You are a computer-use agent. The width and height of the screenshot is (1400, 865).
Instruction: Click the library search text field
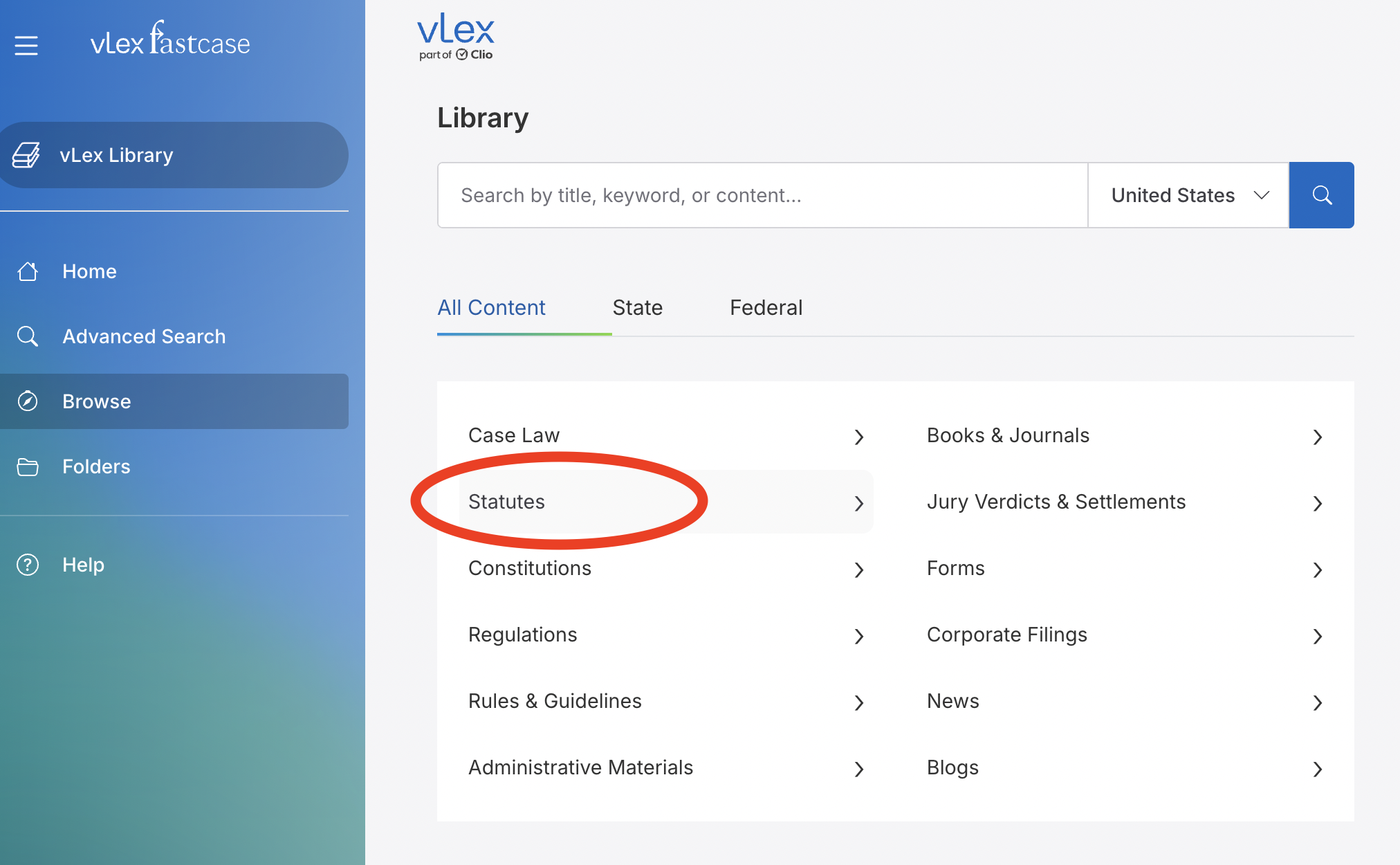(x=763, y=195)
